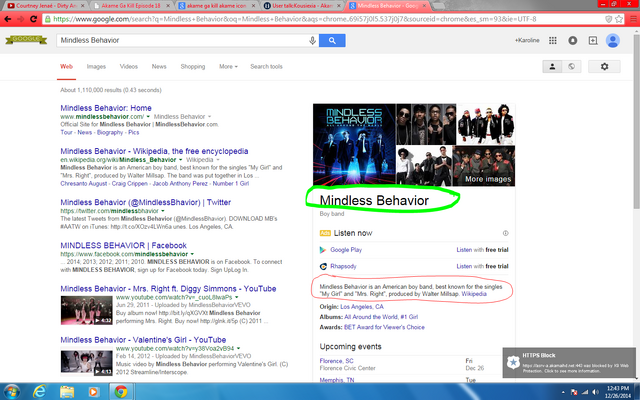This screenshot has height=400, width=640.
Task: Open File Explorer from taskbar
Action: tap(67, 392)
